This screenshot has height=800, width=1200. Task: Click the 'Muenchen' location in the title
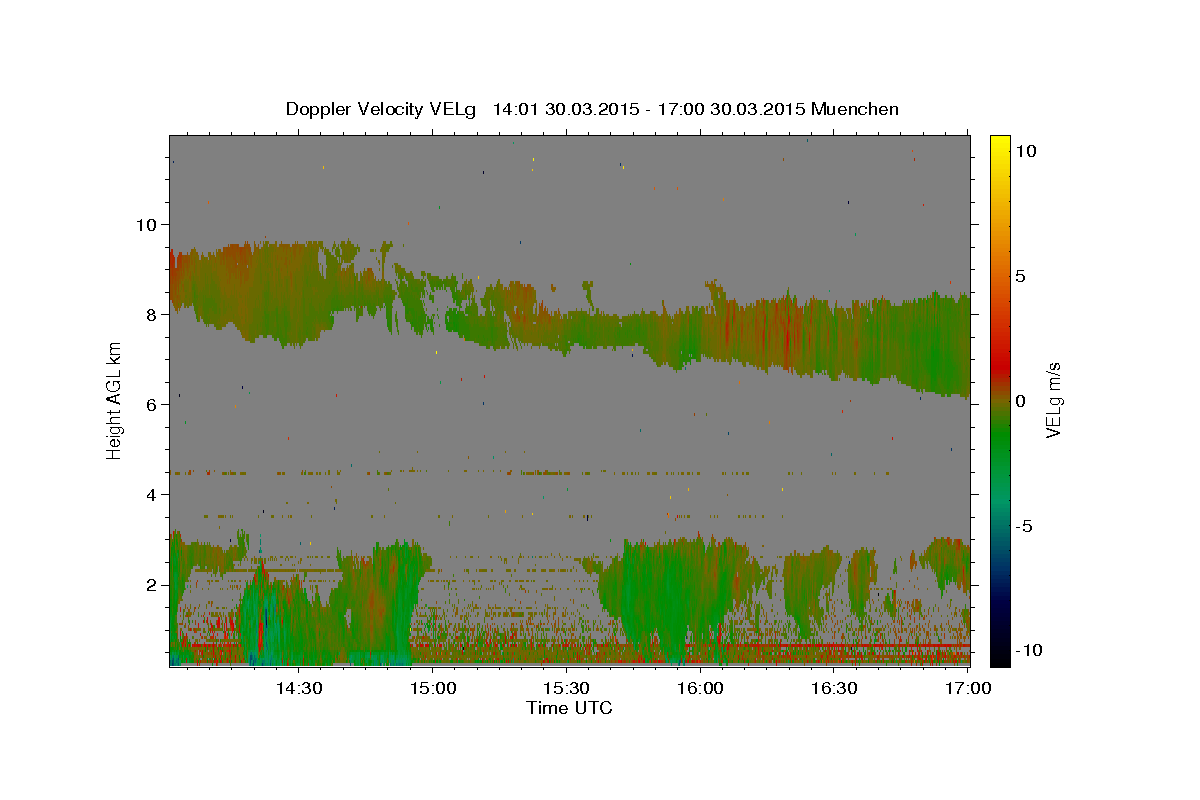point(856,109)
